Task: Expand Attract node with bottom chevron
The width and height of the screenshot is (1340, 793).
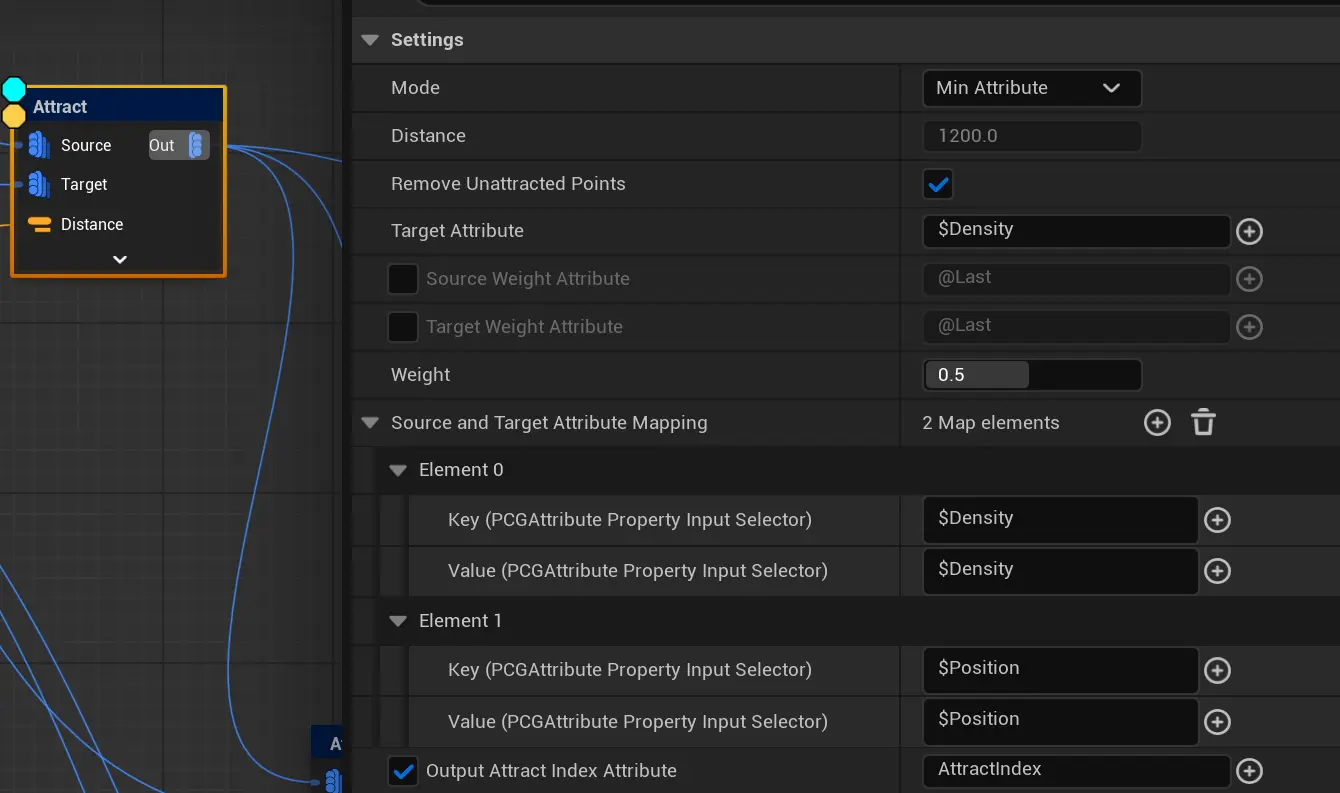Action: (x=119, y=260)
